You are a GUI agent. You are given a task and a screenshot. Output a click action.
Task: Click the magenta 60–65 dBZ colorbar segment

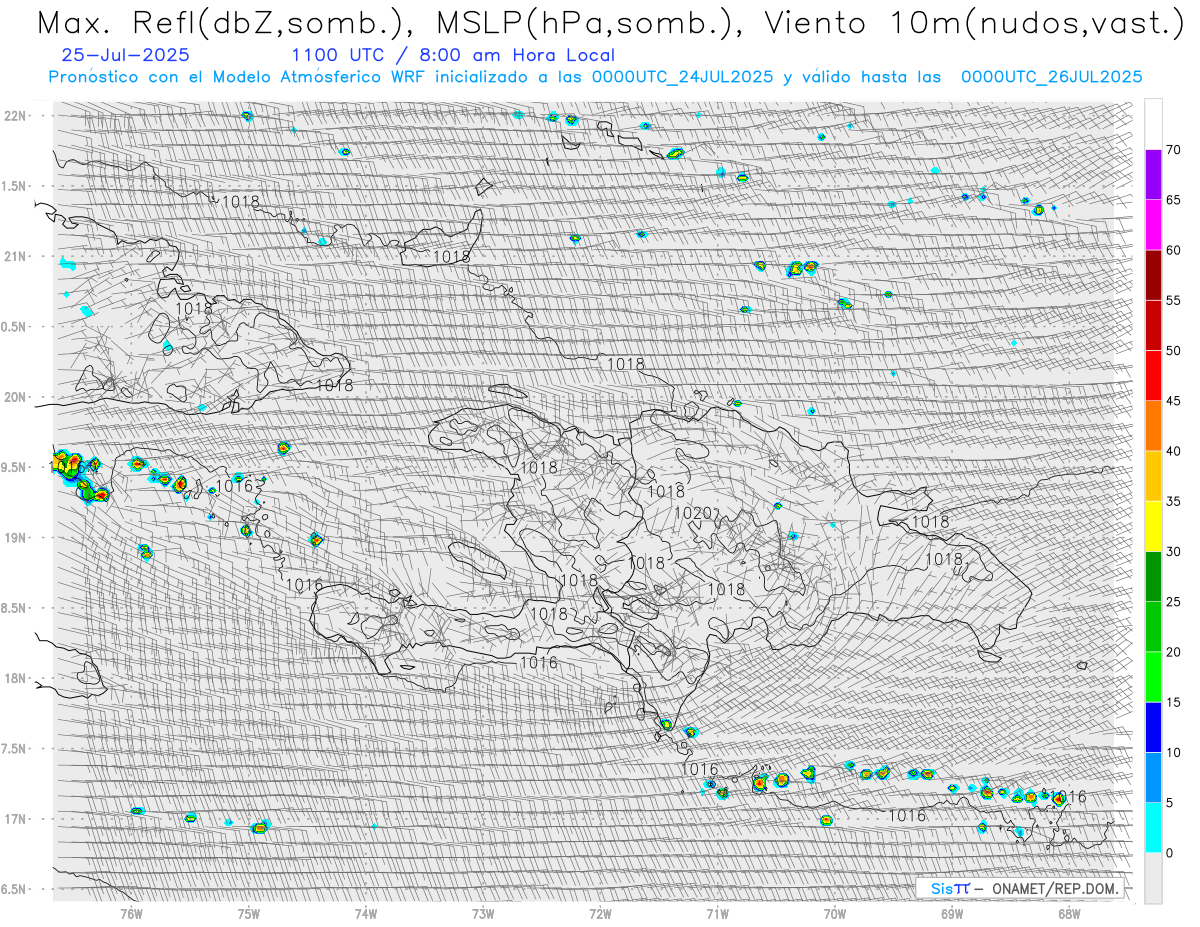coord(1153,225)
